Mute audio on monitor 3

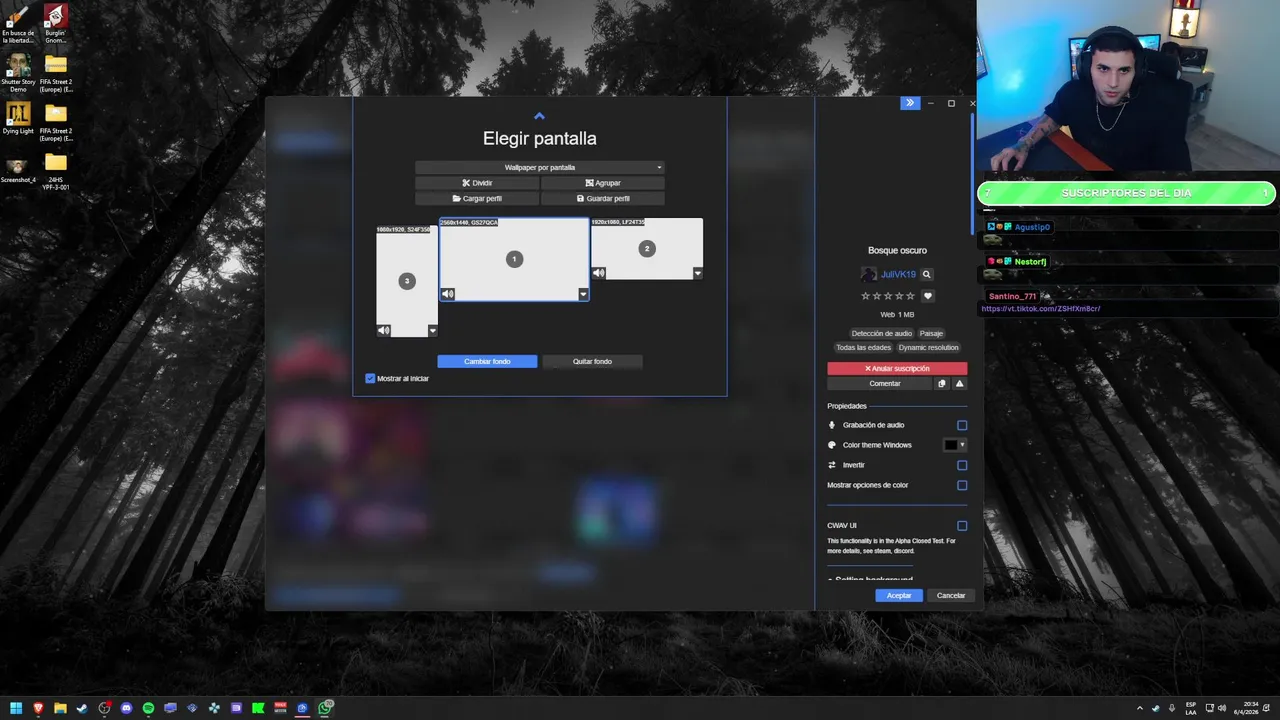pyautogui.click(x=384, y=330)
